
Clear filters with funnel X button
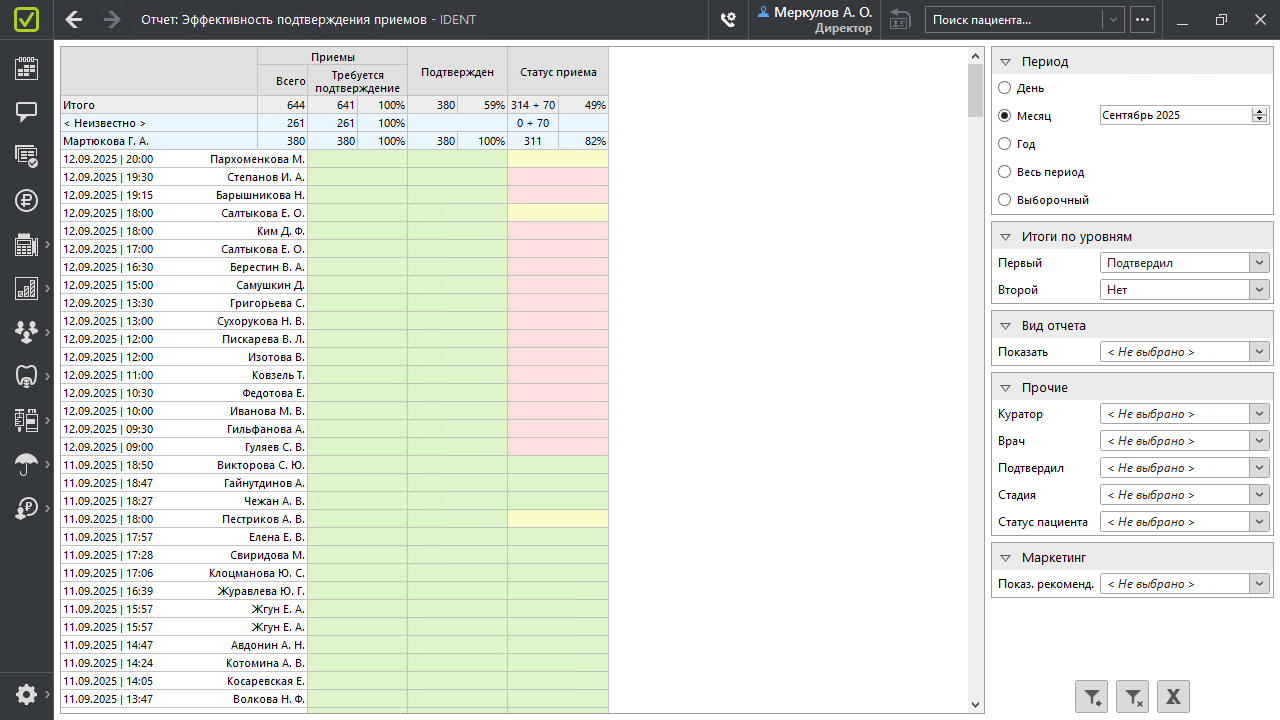pos(1132,697)
